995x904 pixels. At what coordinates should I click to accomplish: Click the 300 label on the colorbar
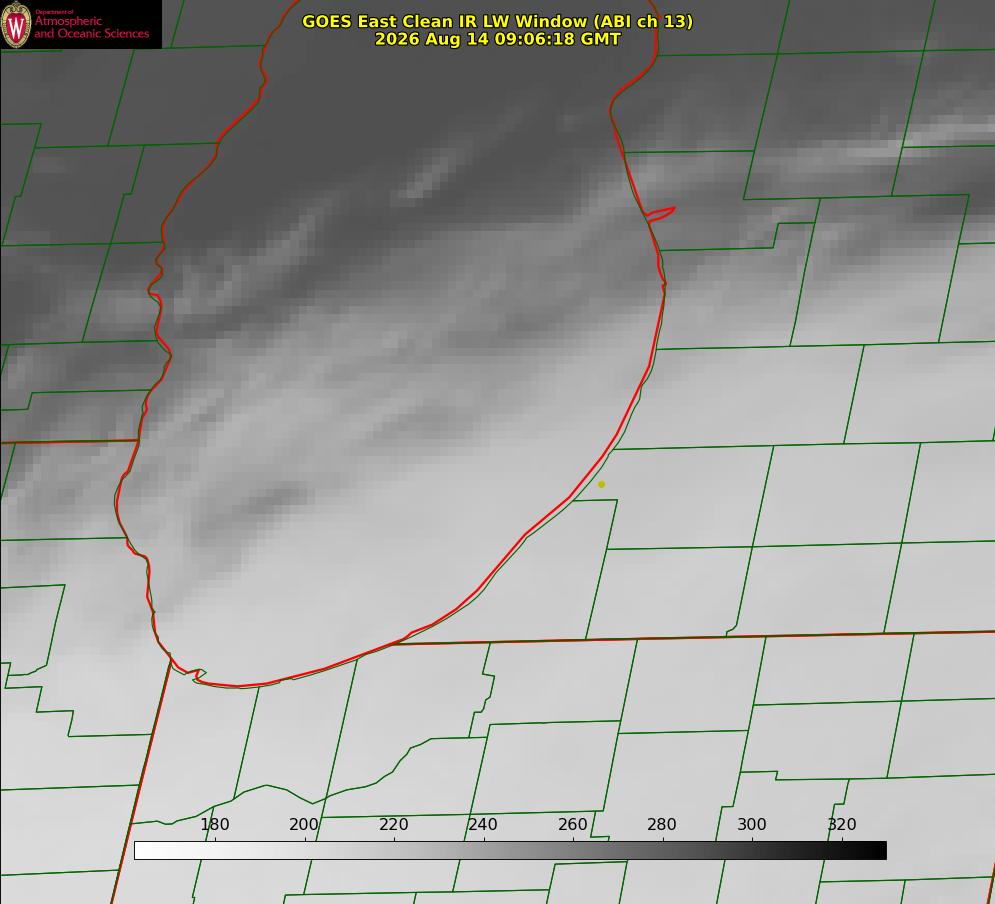[751, 824]
